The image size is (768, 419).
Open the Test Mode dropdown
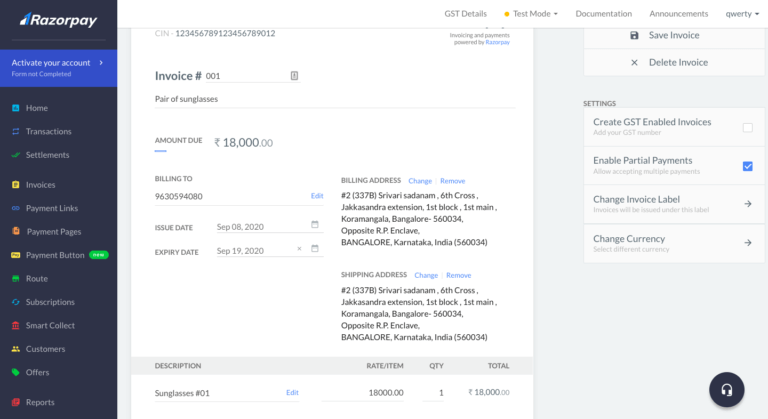530,14
